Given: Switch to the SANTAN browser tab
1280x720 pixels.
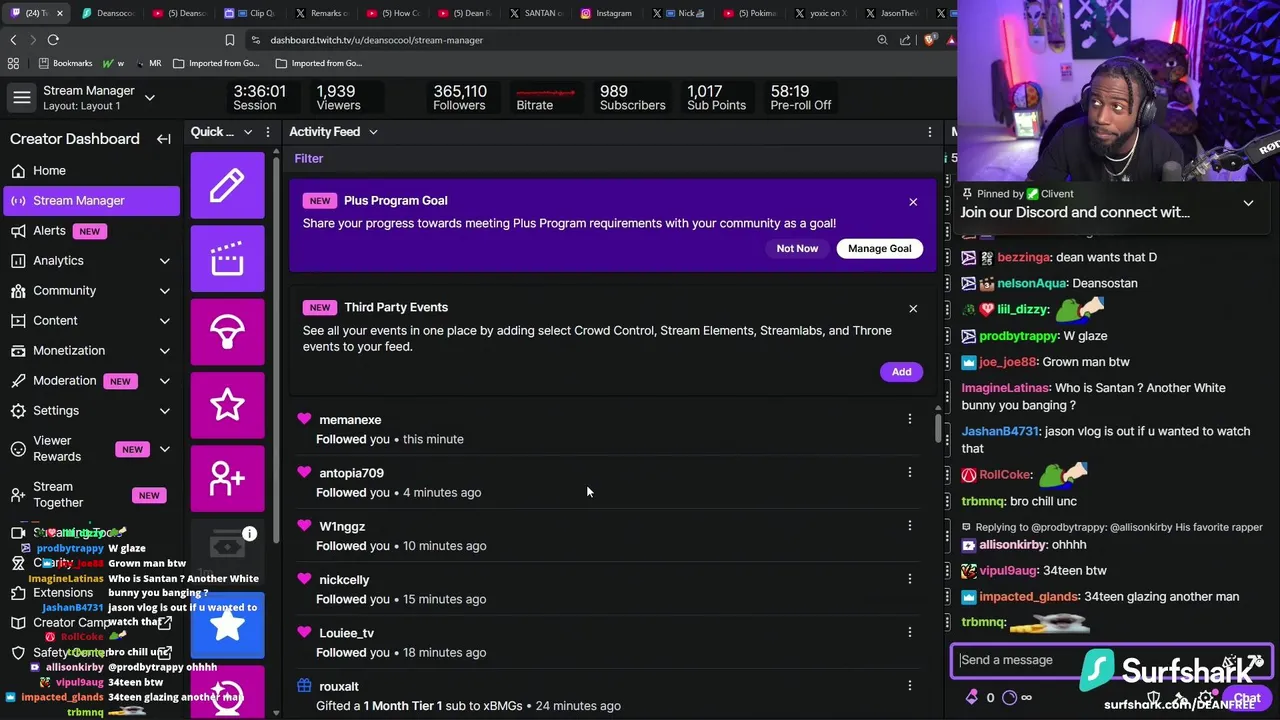Looking at the screenshot, I should click(x=535, y=13).
